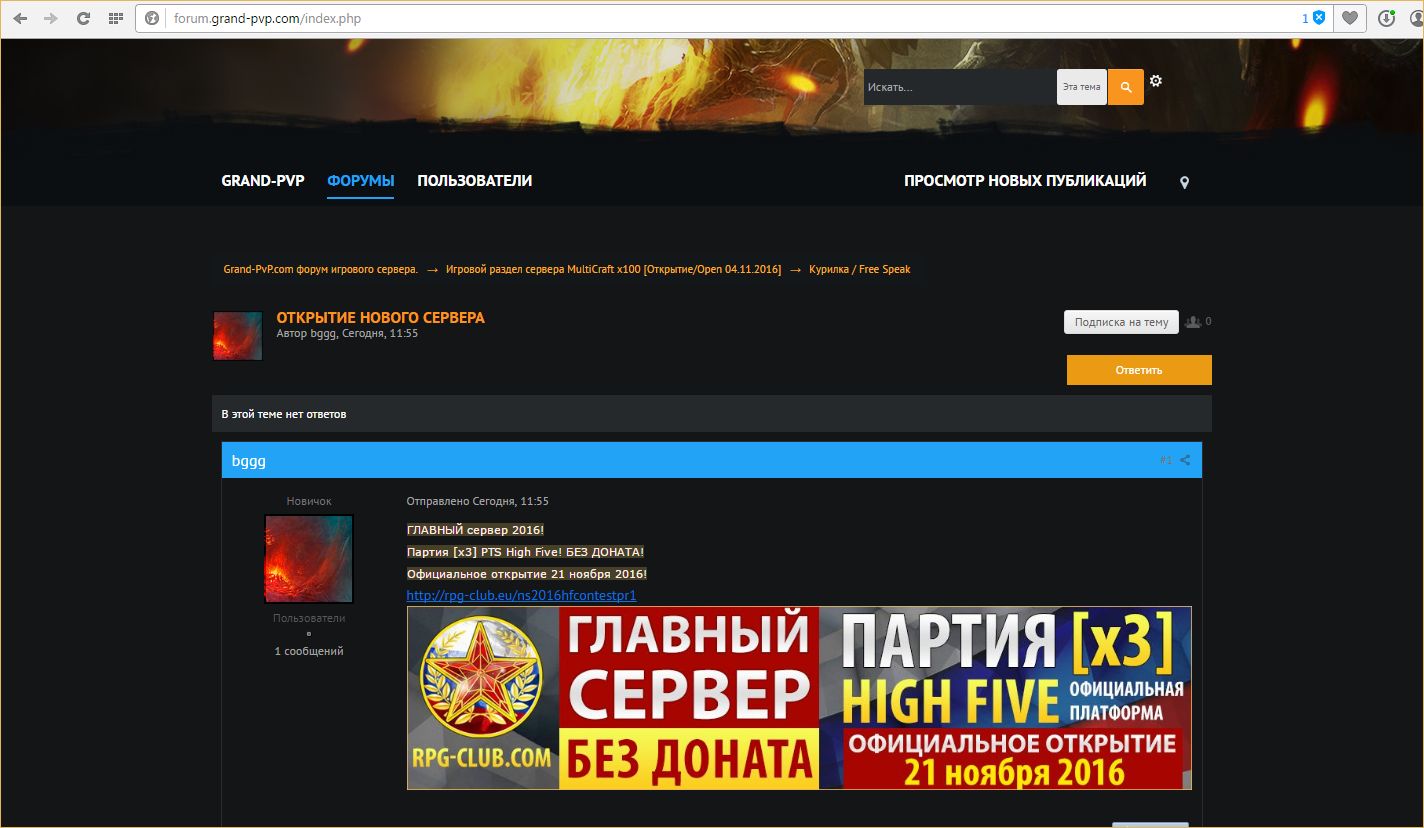Open the GRAND-PVP navigation item
Image resolution: width=1424 pixels, height=828 pixels.
click(x=263, y=181)
